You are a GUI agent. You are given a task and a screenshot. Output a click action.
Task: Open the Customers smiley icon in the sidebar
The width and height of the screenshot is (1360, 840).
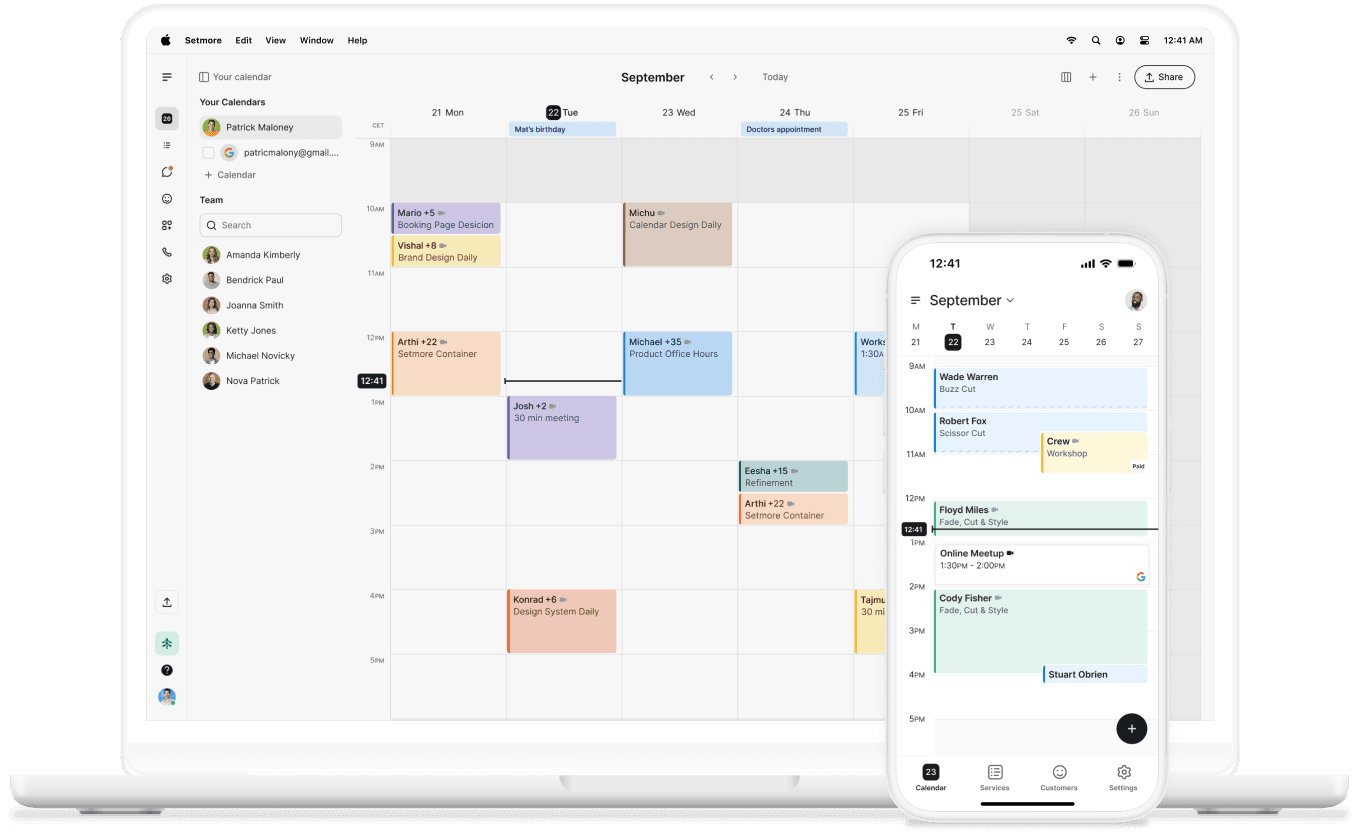point(167,198)
